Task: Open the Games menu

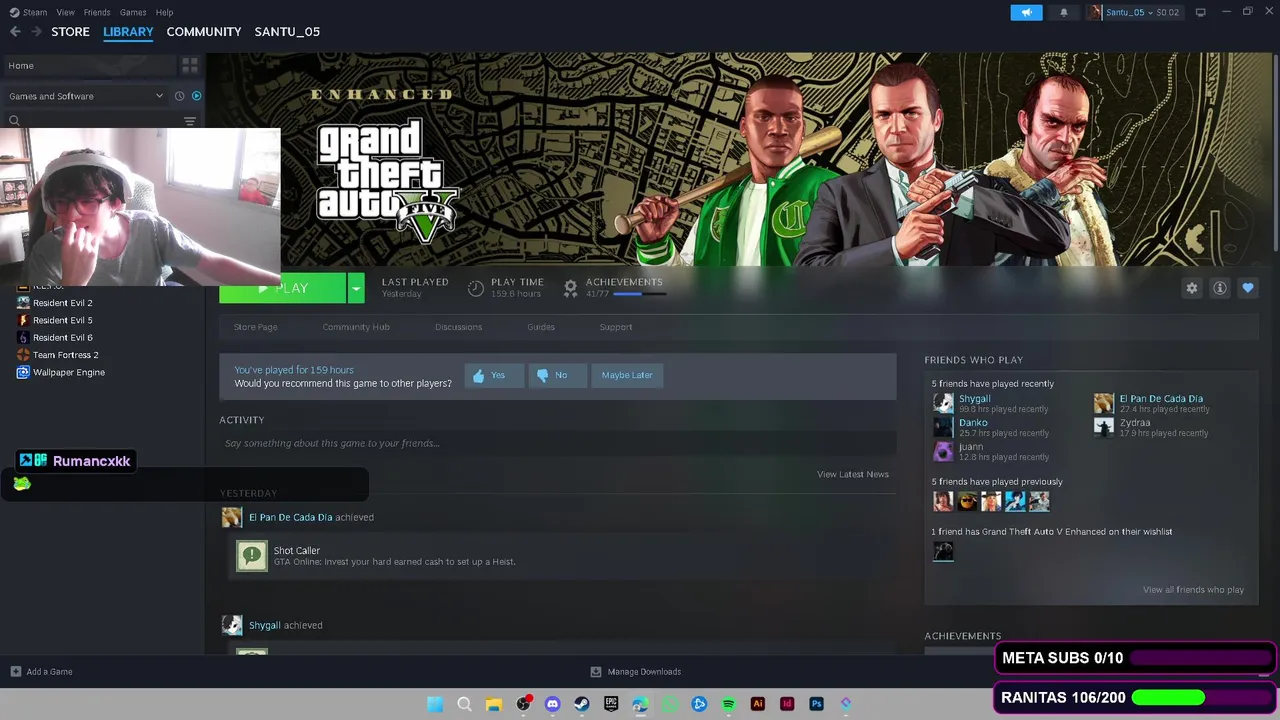Action: click(133, 12)
